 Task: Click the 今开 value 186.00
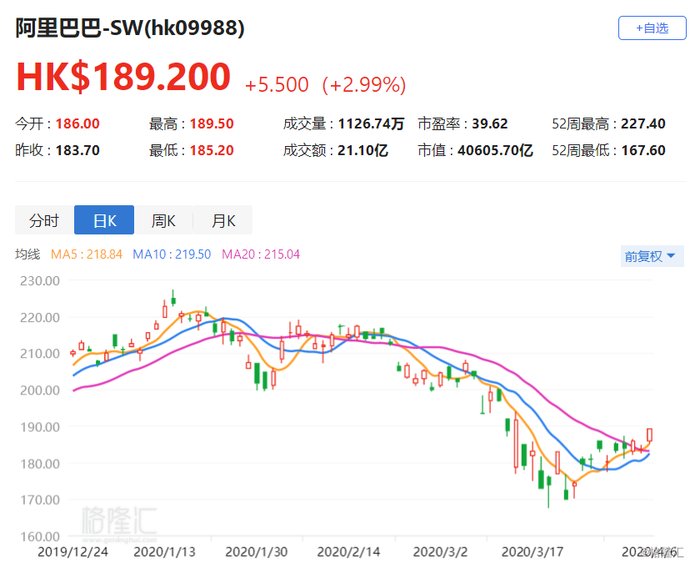(78, 124)
